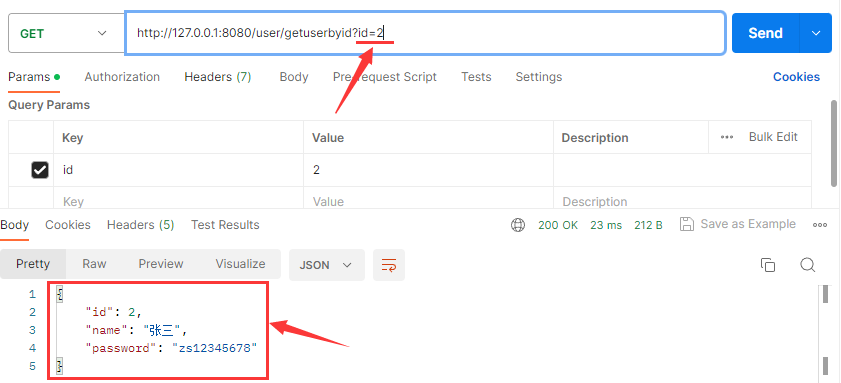Click the 23 ms response time
The height and width of the screenshot is (383, 841).
[x=606, y=225]
